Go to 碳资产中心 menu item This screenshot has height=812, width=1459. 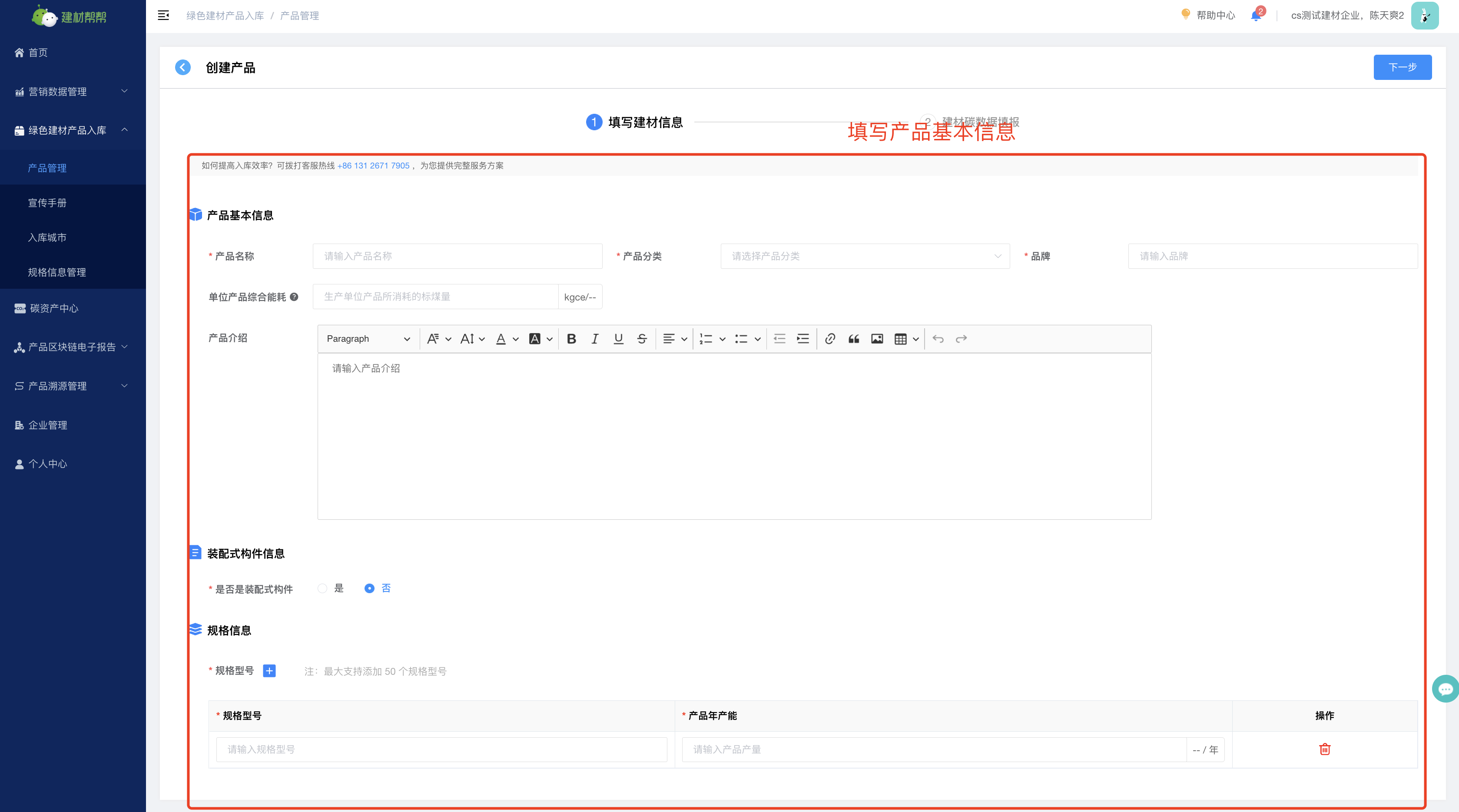[54, 308]
